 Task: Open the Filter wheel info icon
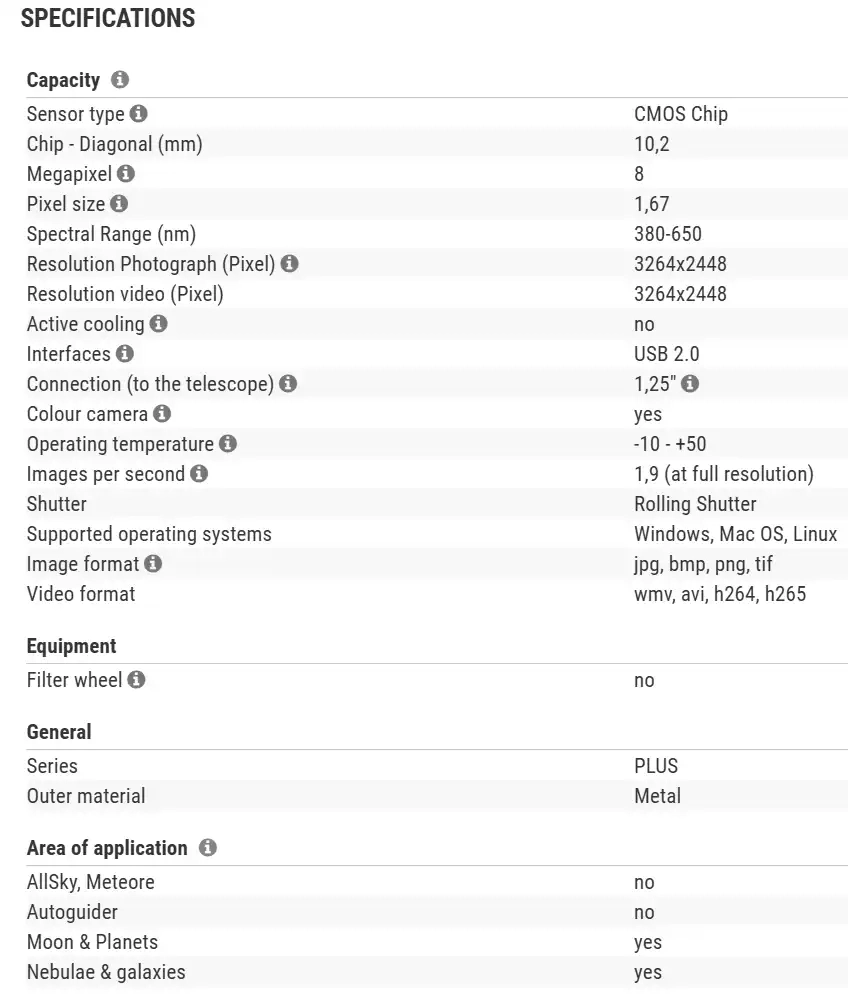(x=136, y=680)
